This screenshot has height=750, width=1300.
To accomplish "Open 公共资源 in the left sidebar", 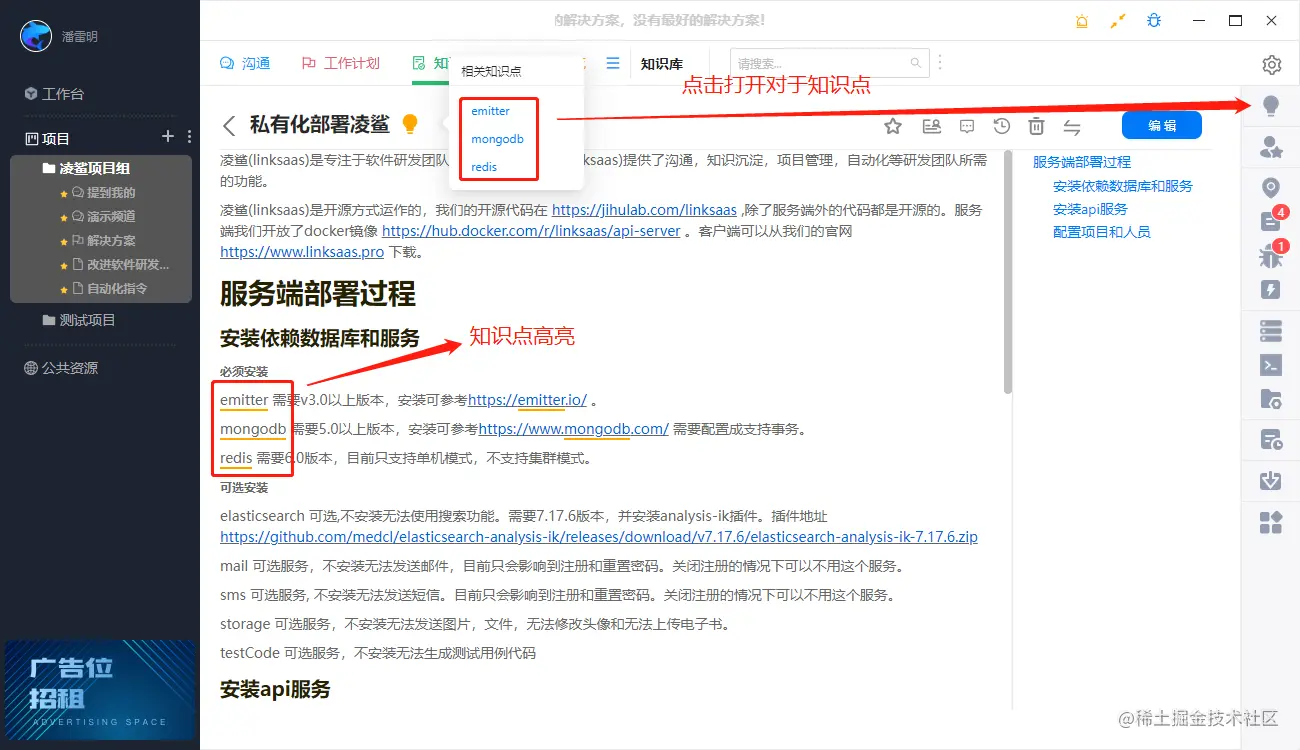I will tap(61, 368).
